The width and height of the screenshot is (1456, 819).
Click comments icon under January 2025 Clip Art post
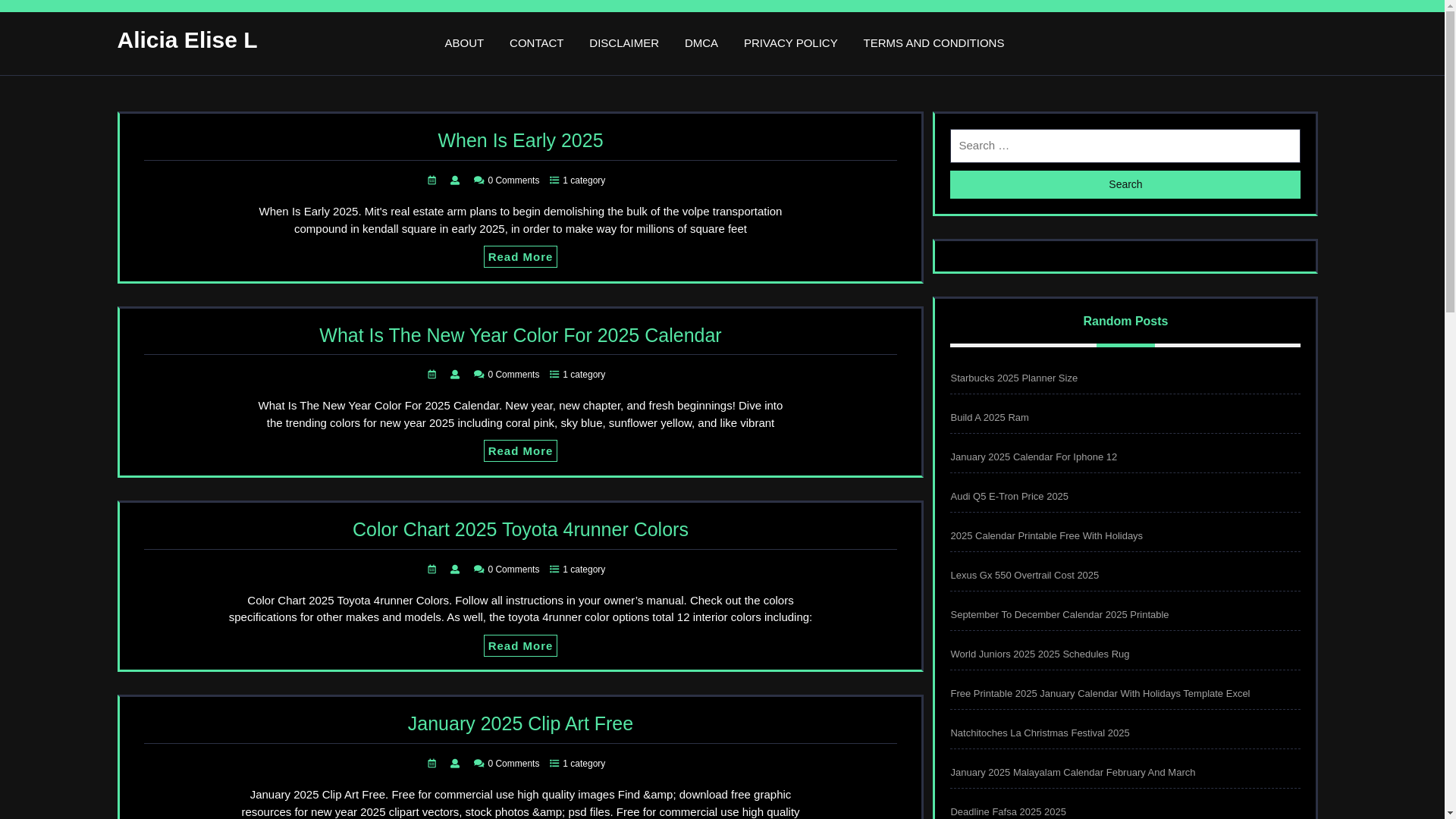479,764
